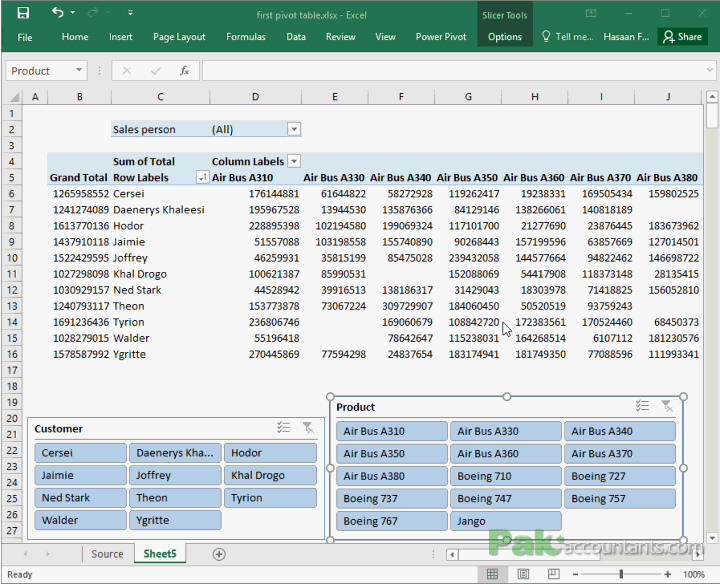Clear filter in Customer slicer
Viewport: 720px width, 584px height.
pyautogui.click(x=308, y=428)
